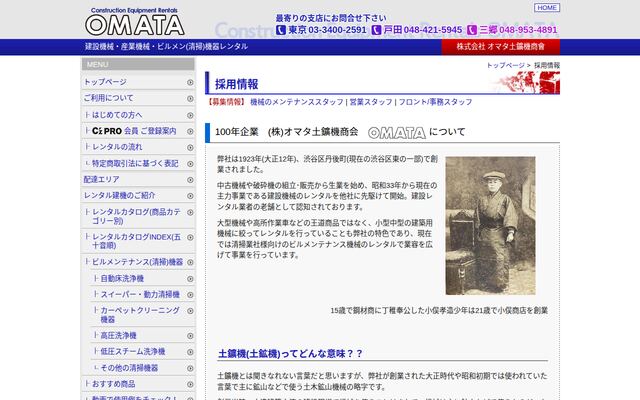The image size is (640, 400).
Task: Jump to 営業スタッフ recruitment link
Action: click(371, 102)
